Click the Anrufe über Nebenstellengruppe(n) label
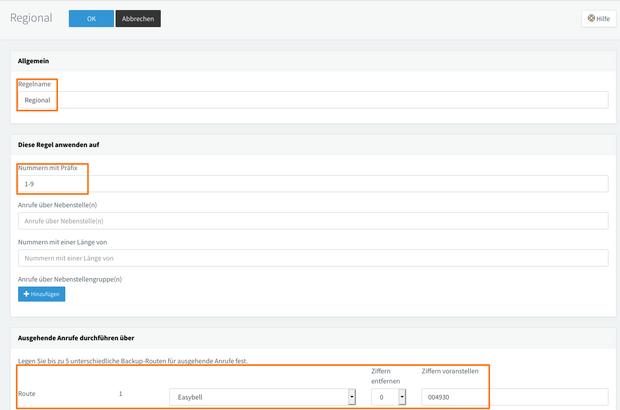 pos(69,278)
